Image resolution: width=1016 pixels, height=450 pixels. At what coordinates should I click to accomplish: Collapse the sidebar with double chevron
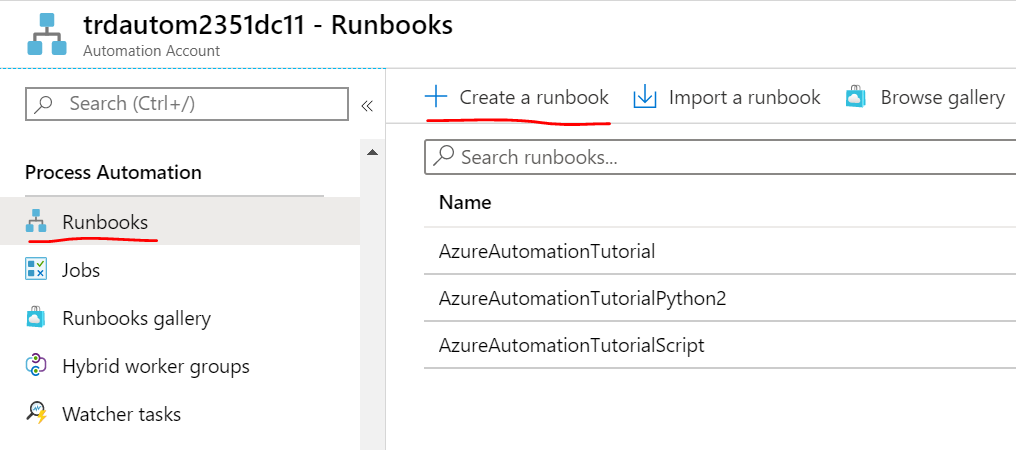(367, 105)
